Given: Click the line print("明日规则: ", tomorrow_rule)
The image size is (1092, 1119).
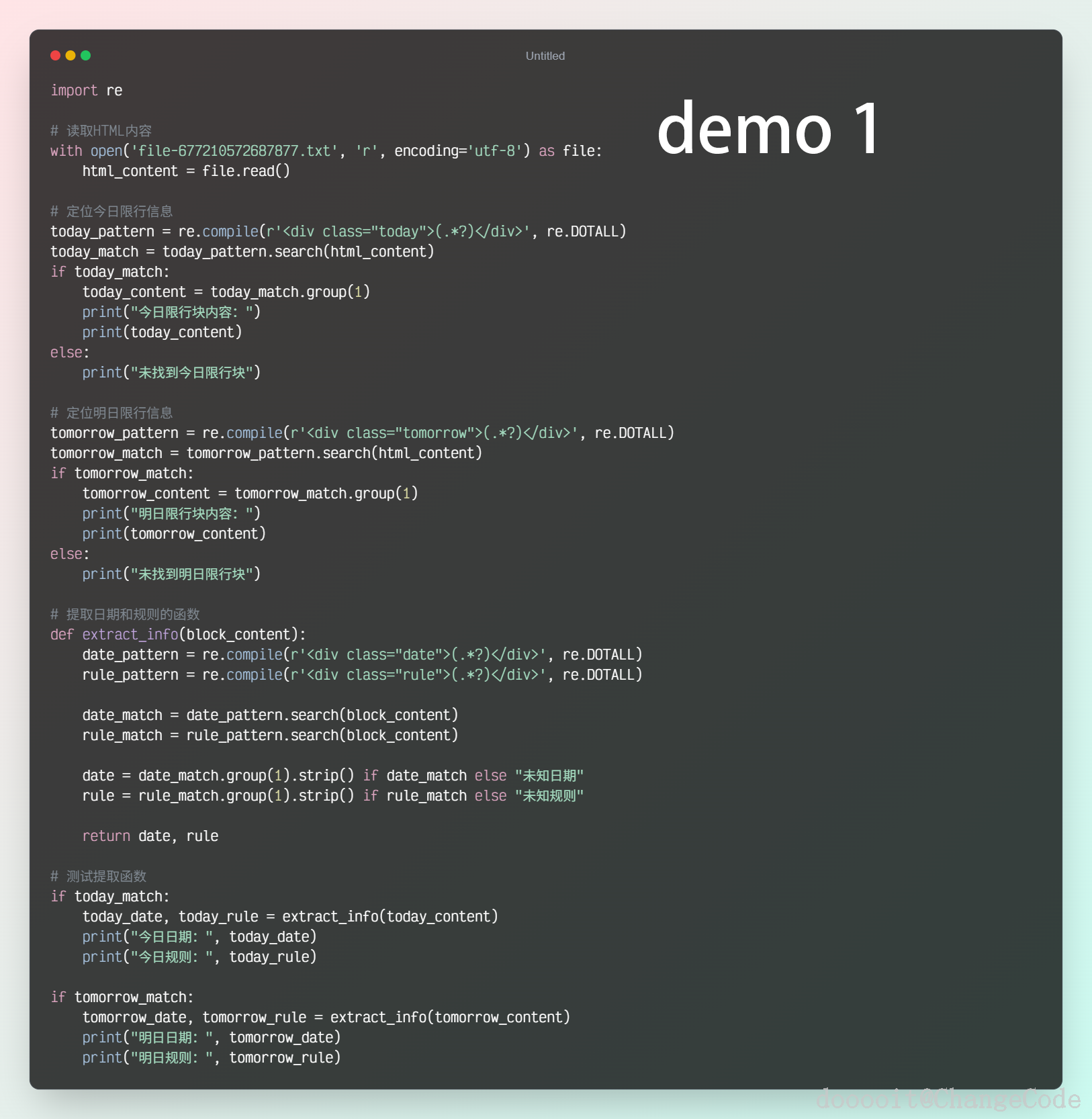Looking at the screenshot, I should coord(212,1058).
